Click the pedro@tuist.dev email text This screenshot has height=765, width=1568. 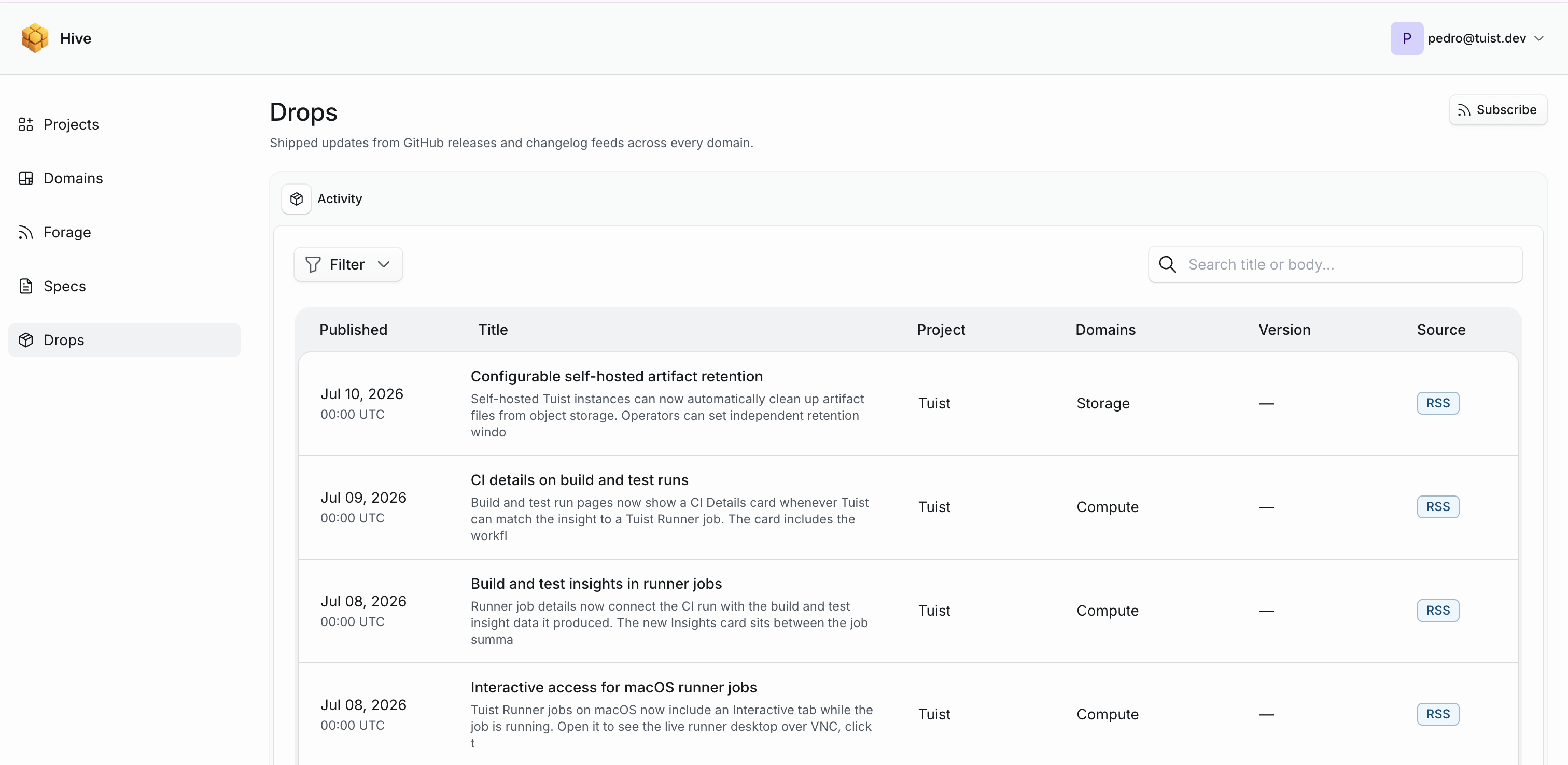1477,38
